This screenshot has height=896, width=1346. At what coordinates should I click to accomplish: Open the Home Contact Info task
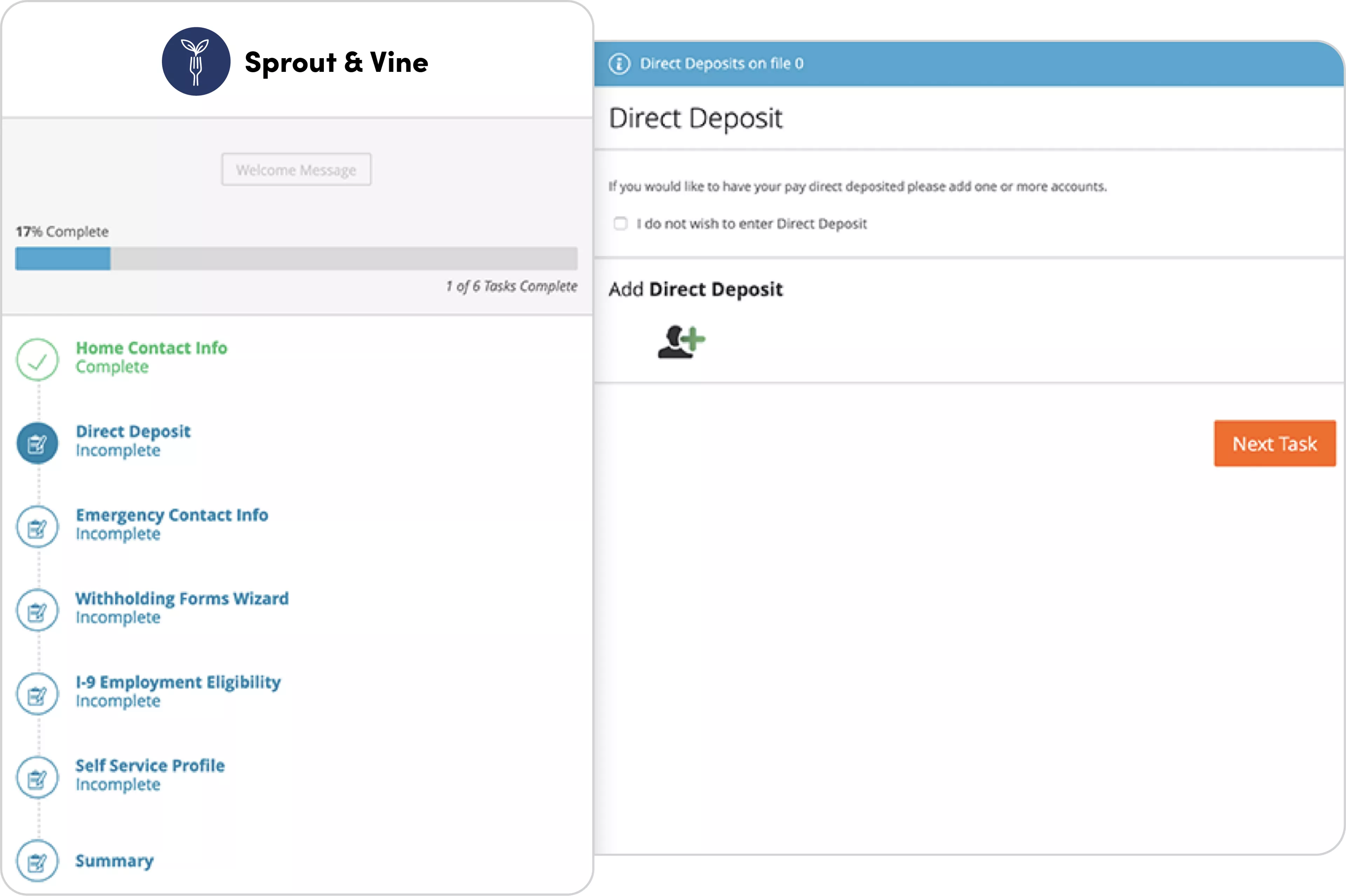pos(151,348)
